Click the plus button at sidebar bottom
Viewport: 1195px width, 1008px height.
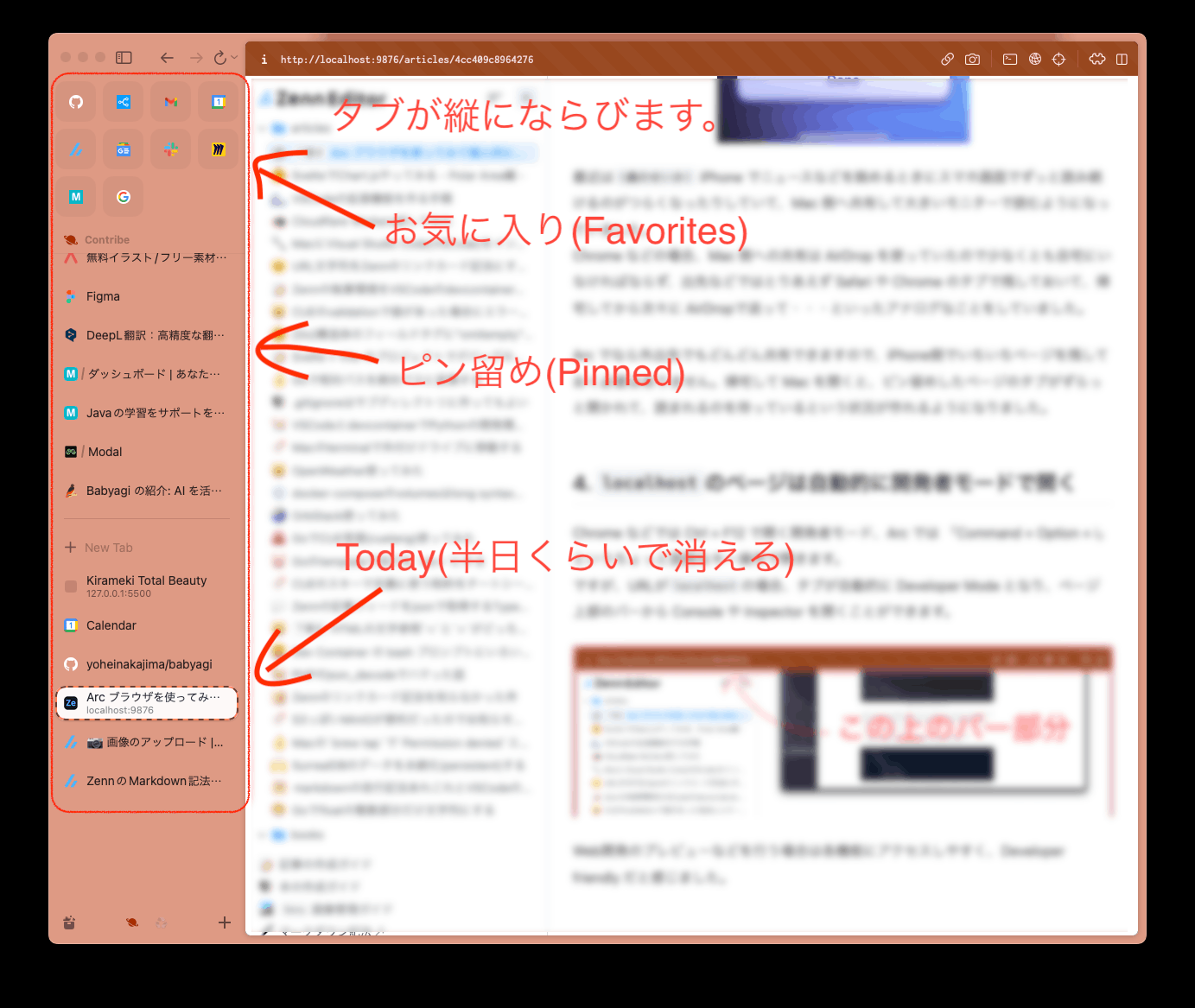(225, 922)
